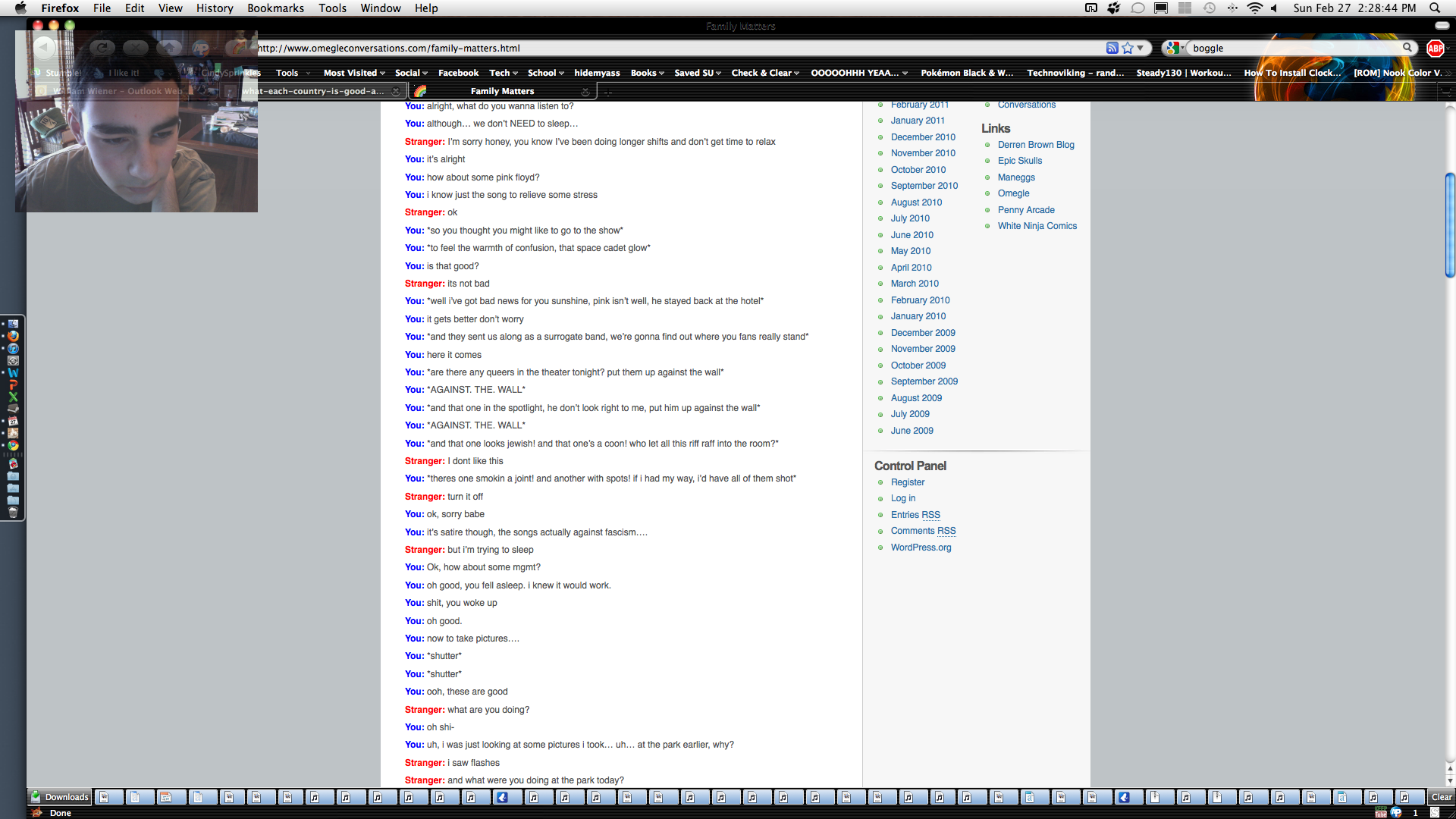Click the Bluetooth menu bar icon
The width and height of the screenshot is (1456, 819).
(1232, 8)
